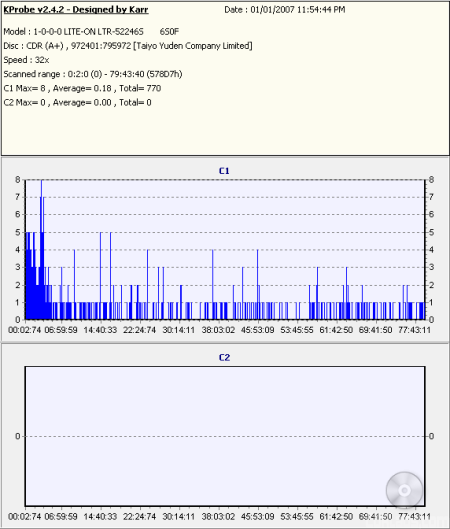Click the Disc Taiyo Yuden info line
Viewport: 450px width, 529px height.
point(128,46)
